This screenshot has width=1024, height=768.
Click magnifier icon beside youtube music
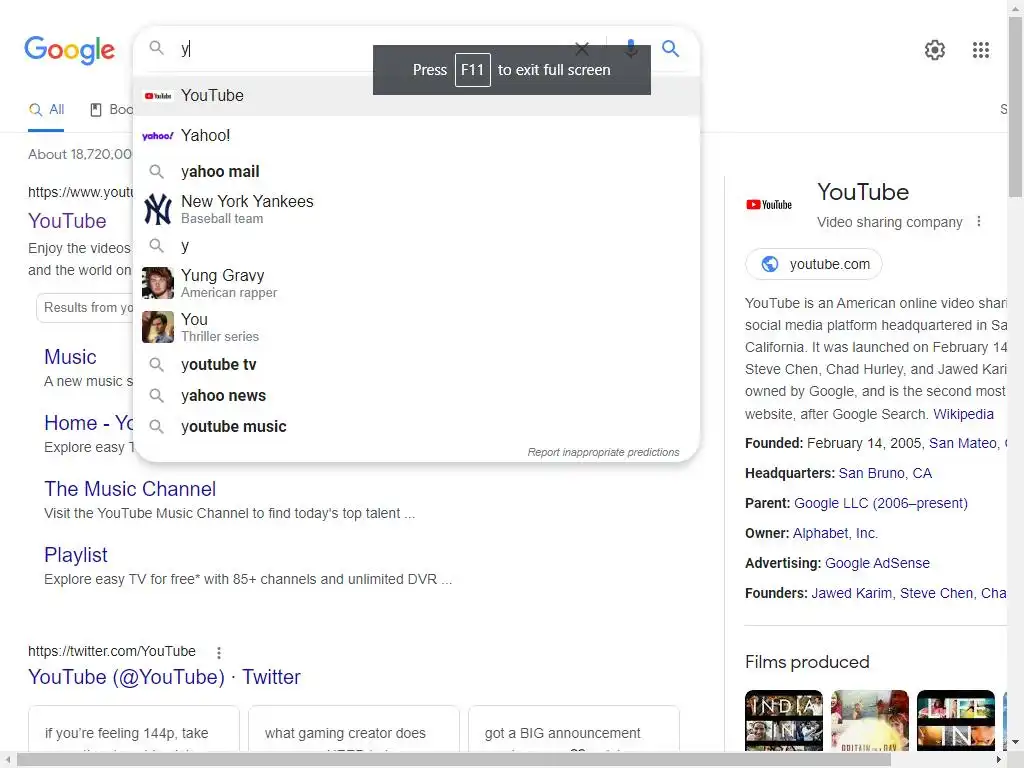pyautogui.click(x=156, y=426)
